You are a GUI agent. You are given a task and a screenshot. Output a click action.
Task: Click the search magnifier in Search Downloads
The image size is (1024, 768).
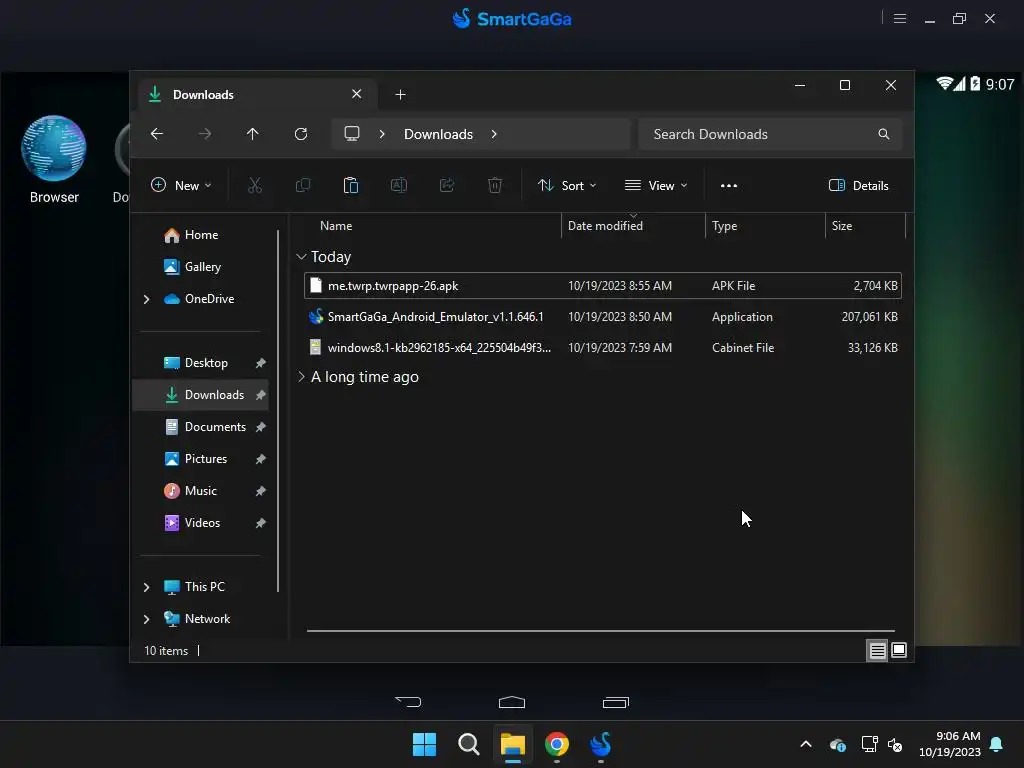(884, 134)
